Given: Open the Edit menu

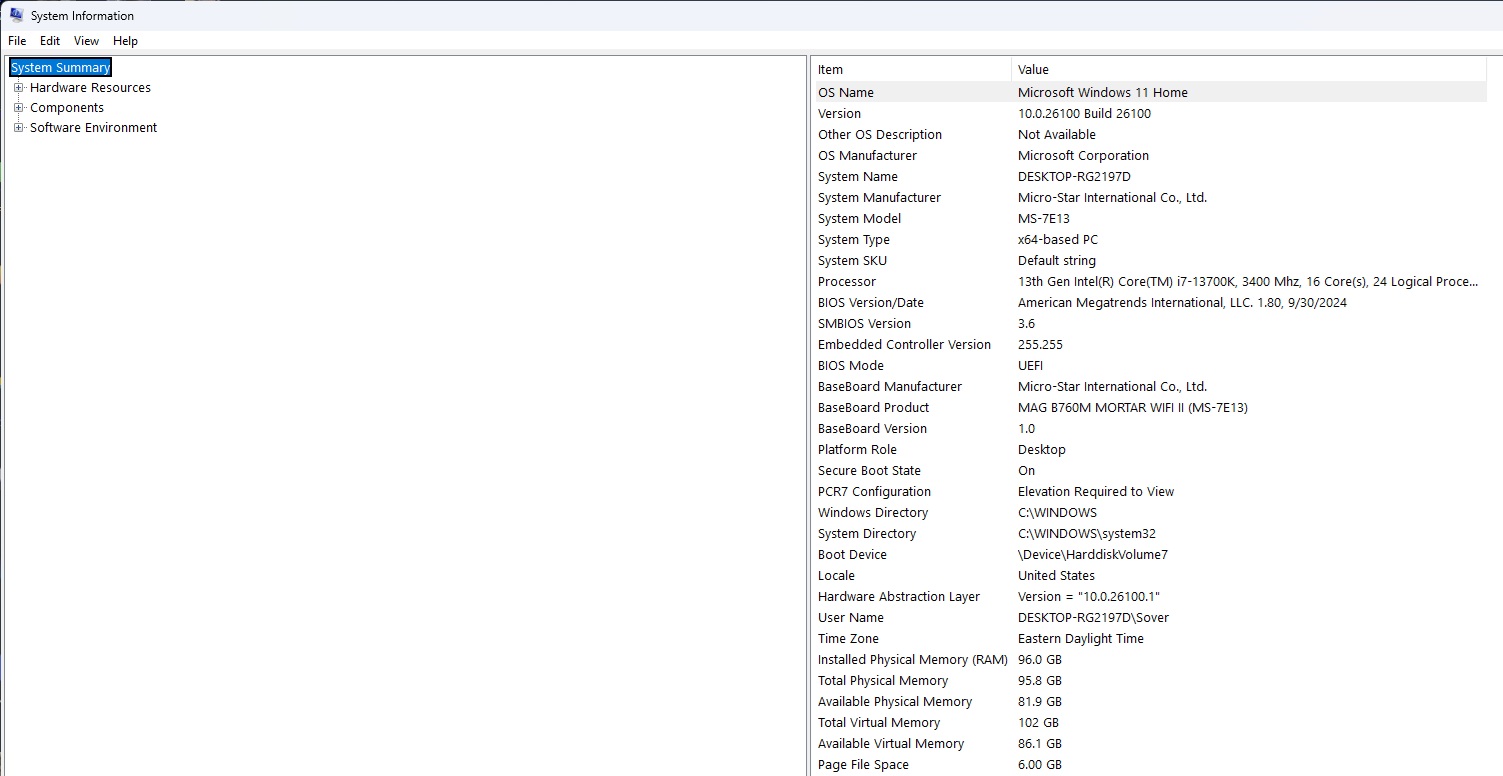Looking at the screenshot, I should tap(50, 41).
